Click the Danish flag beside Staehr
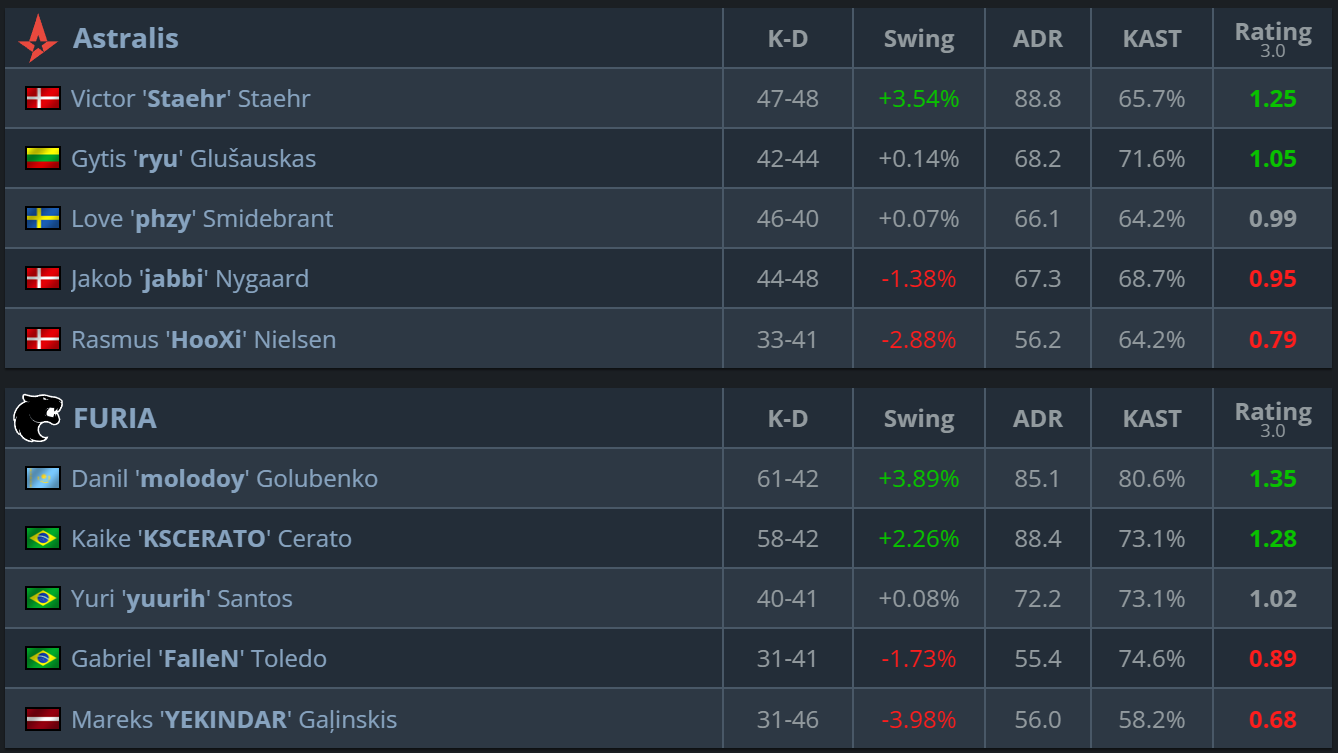This screenshot has height=753, width=1338. point(43,98)
